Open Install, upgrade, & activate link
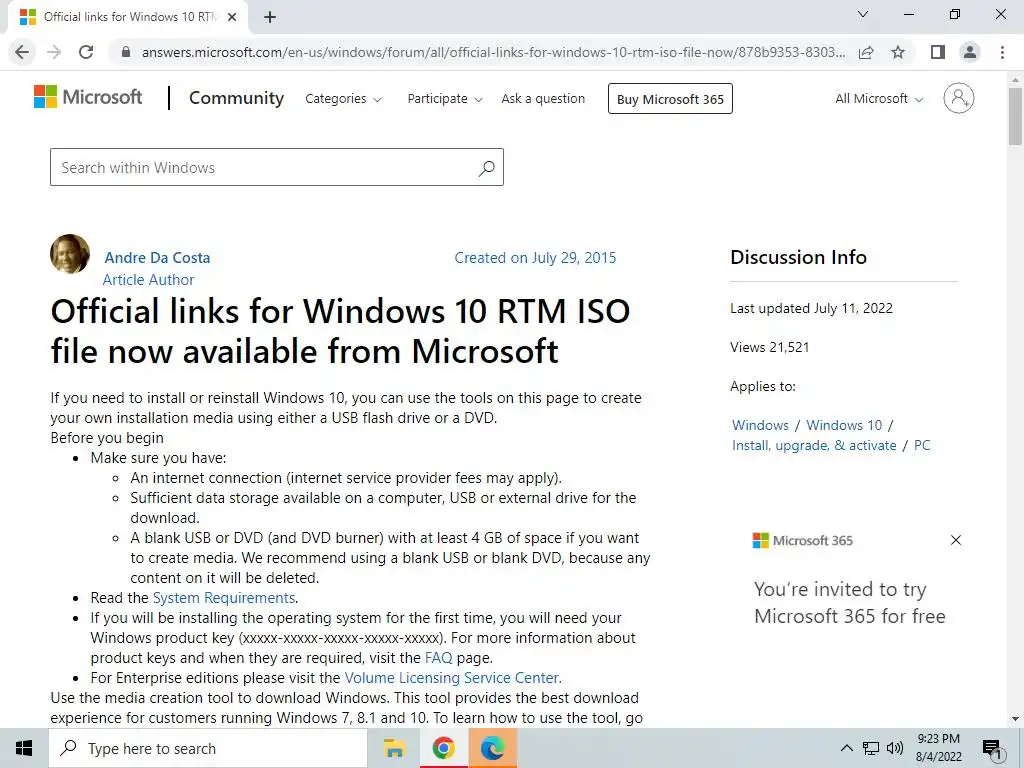The width and height of the screenshot is (1024, 768). (814, 445)
